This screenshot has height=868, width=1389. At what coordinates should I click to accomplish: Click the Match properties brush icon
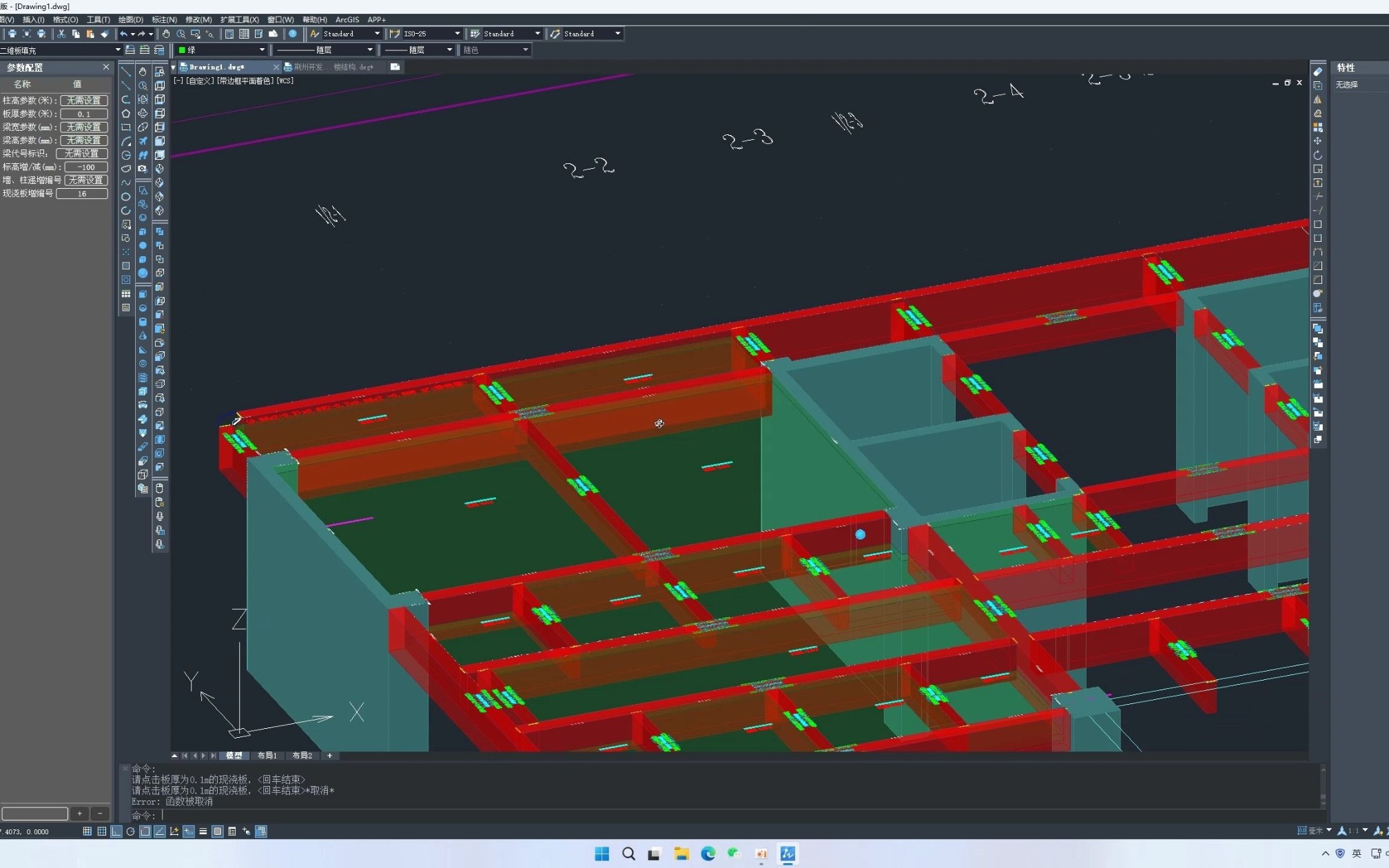click(x=105, y=34)
